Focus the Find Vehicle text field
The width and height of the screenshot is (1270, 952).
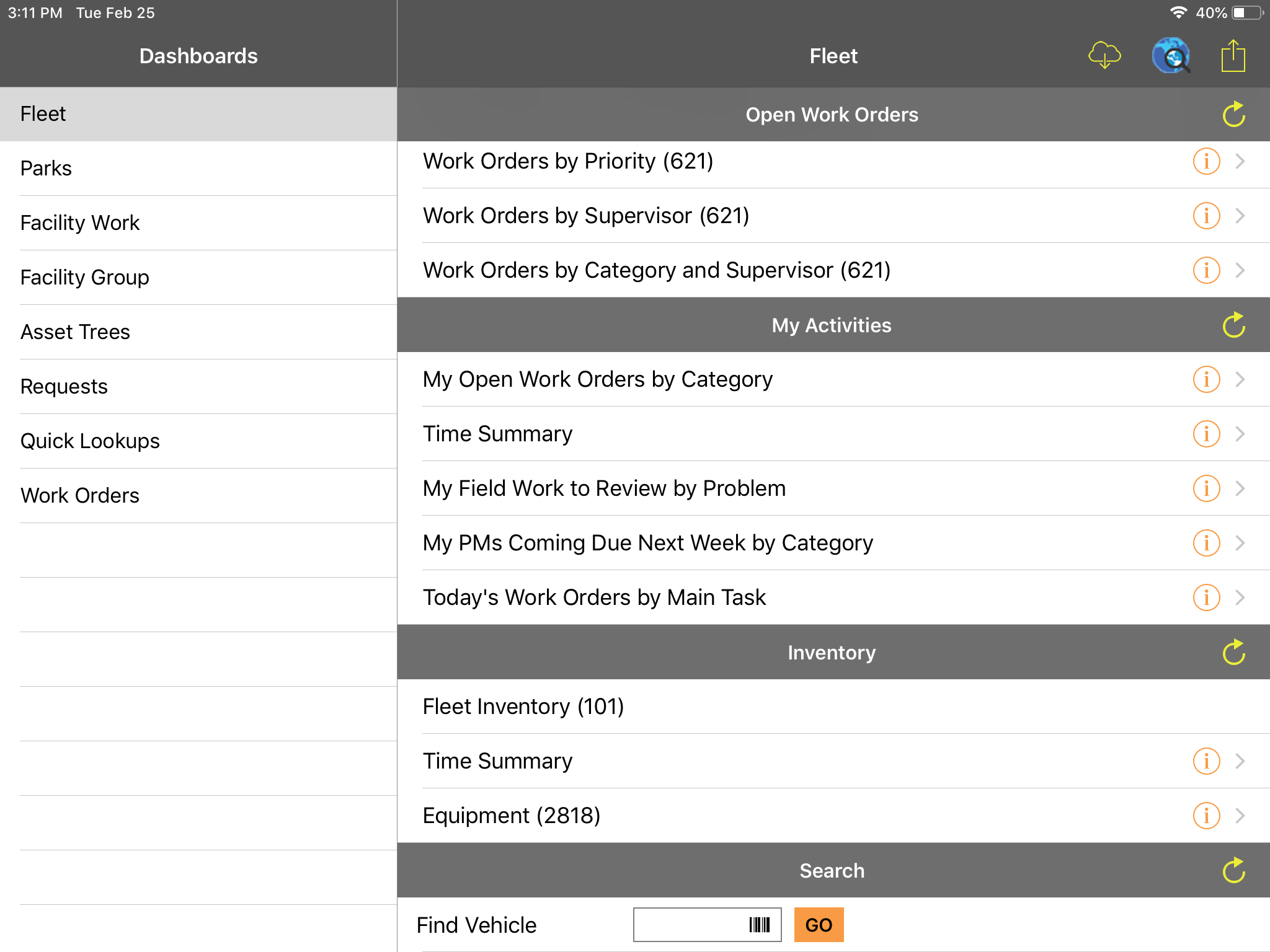(x=688, y=925)
